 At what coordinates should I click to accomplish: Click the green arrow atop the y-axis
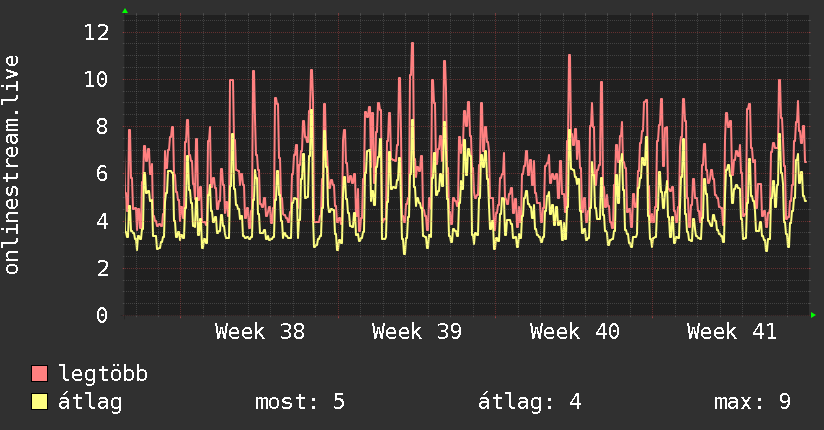tap(125, 11)
